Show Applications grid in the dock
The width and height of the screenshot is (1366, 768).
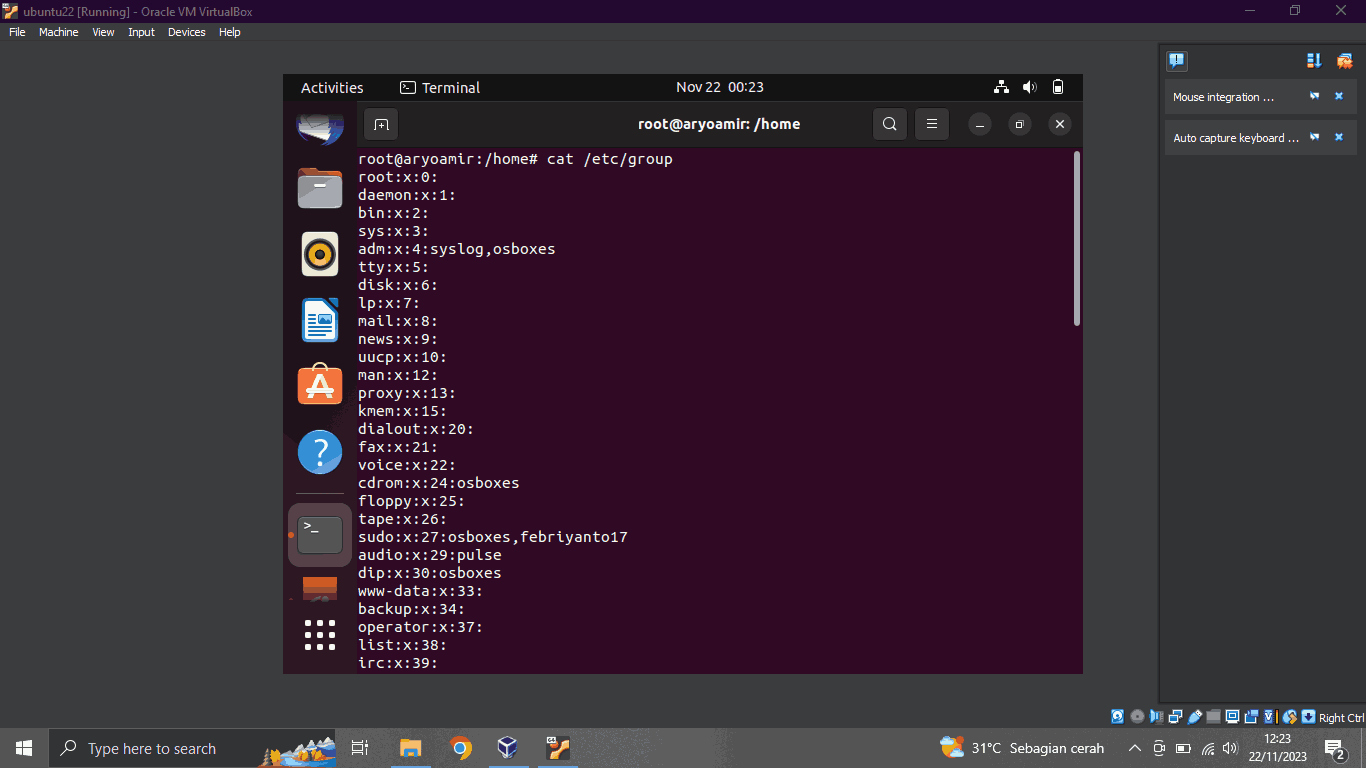320,635
